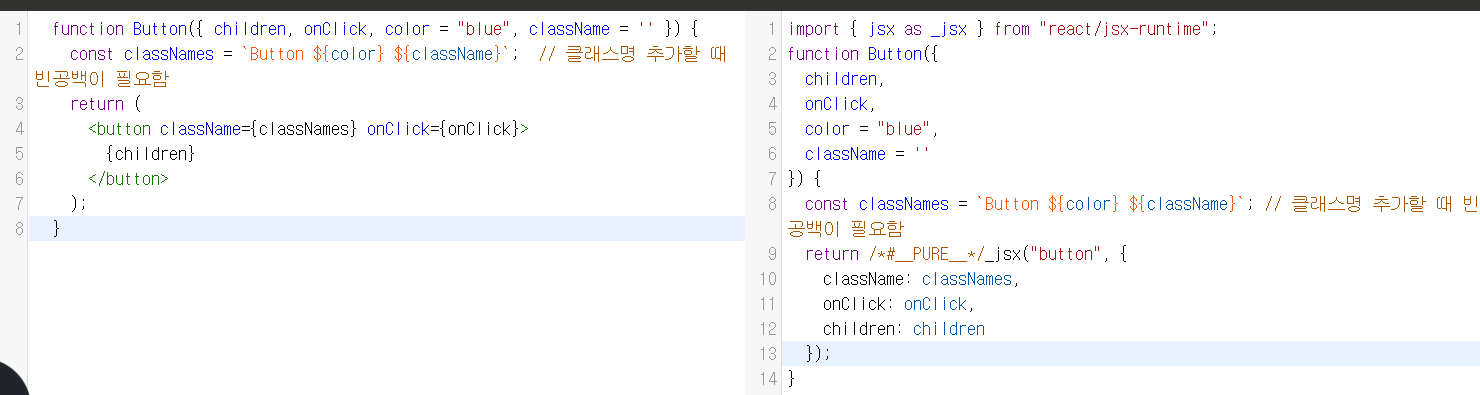Screen dimensions: 1480x395
Task: Click the 'onClick,' parameter line in output
Action: [x=840, y=104]
